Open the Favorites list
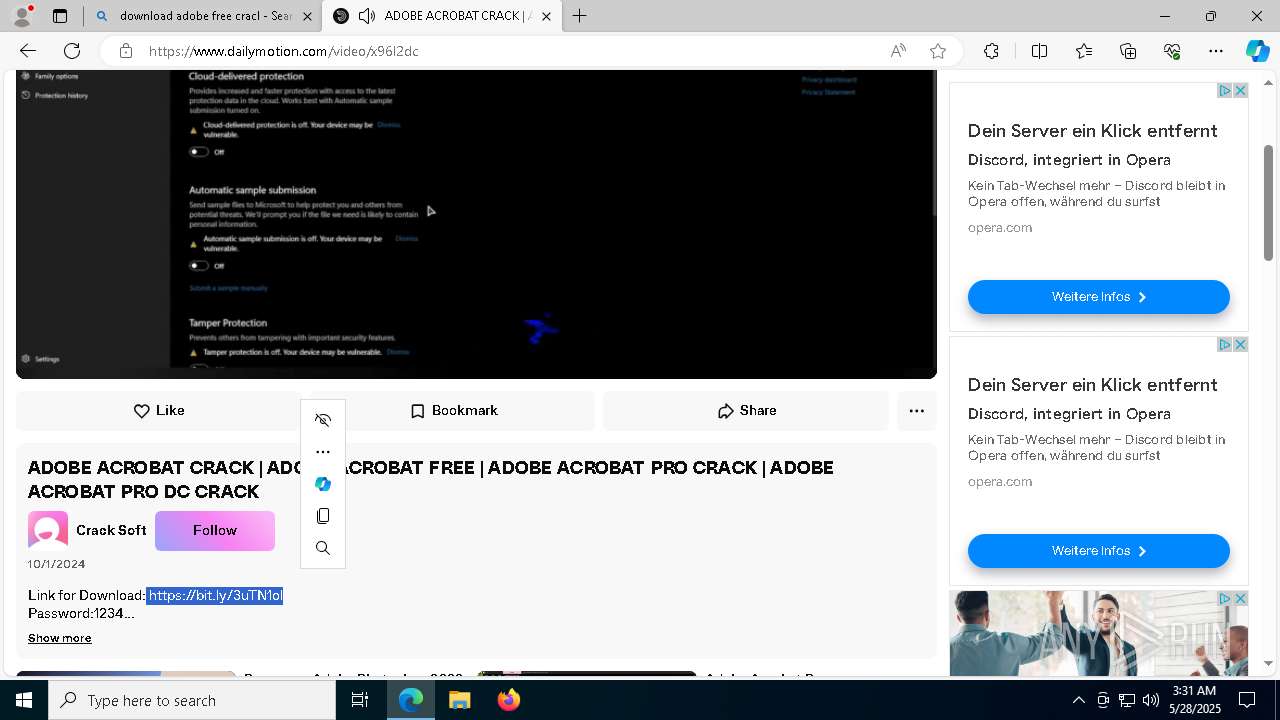 click(x=1084, y=51)
